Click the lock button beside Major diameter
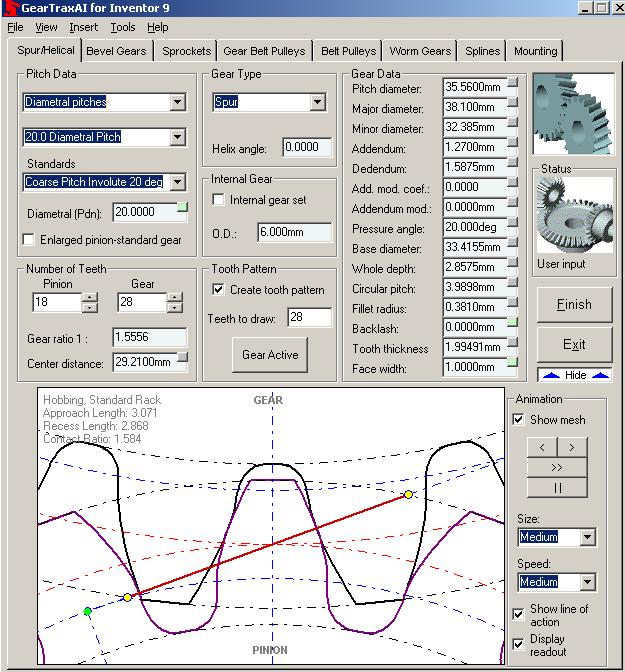 (512, 102)
